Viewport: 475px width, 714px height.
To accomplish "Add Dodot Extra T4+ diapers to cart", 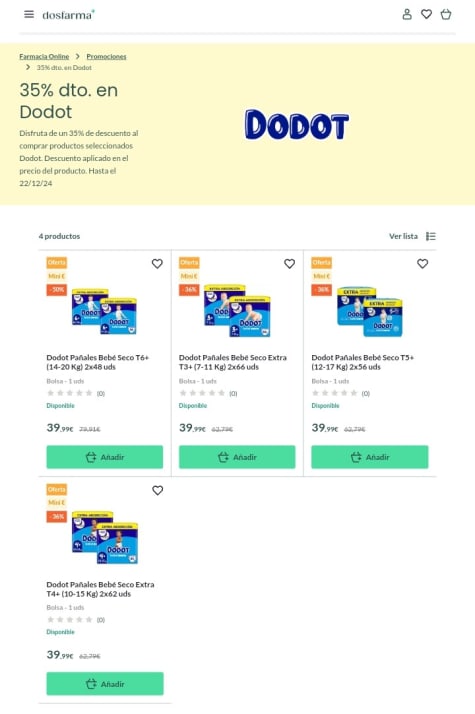I will tap(105, 683).
